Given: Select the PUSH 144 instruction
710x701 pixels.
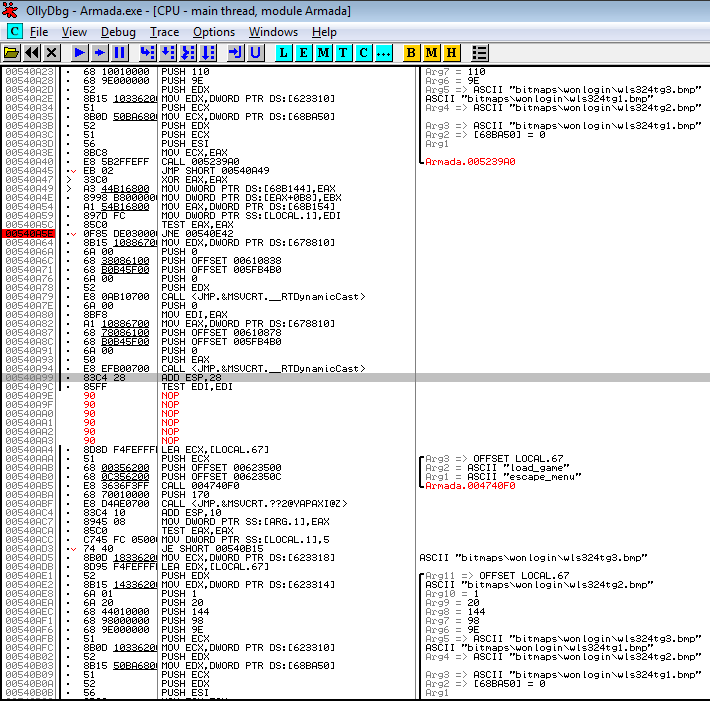Looking at the screenshot, I should click(x=185, y=612).
